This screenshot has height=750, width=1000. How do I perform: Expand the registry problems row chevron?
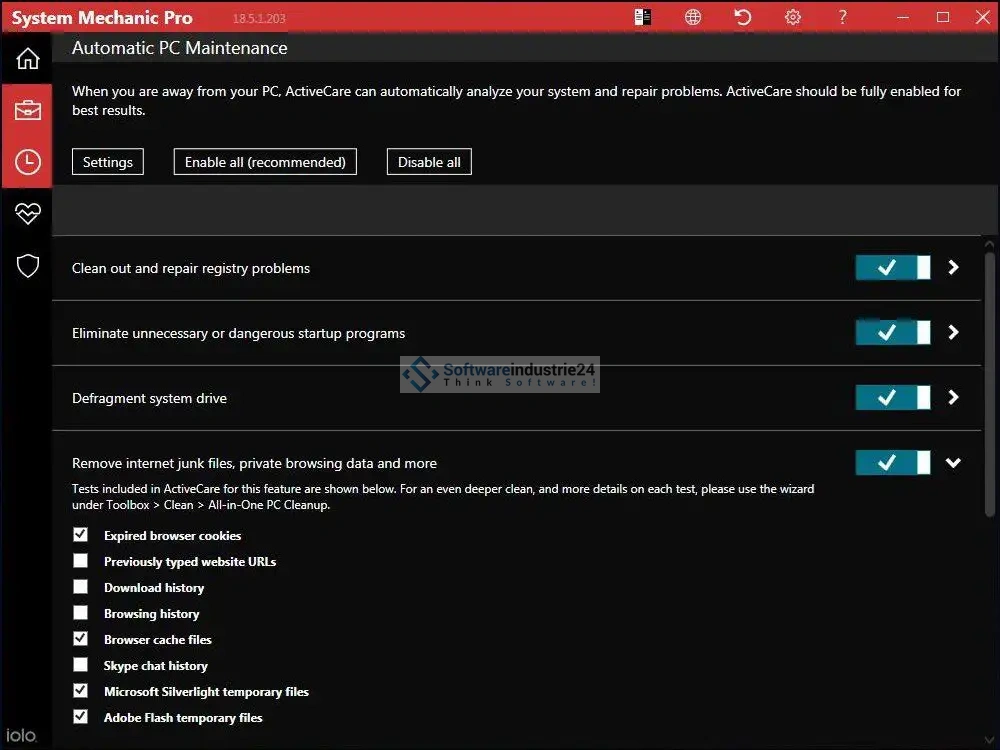click(953, 268)
